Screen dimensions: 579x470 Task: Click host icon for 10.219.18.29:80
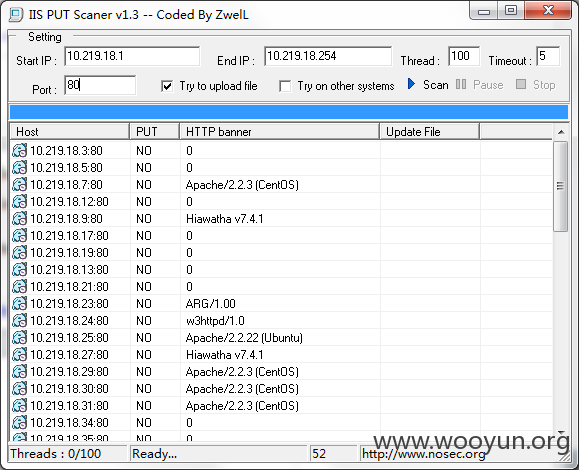coord(20,371)
